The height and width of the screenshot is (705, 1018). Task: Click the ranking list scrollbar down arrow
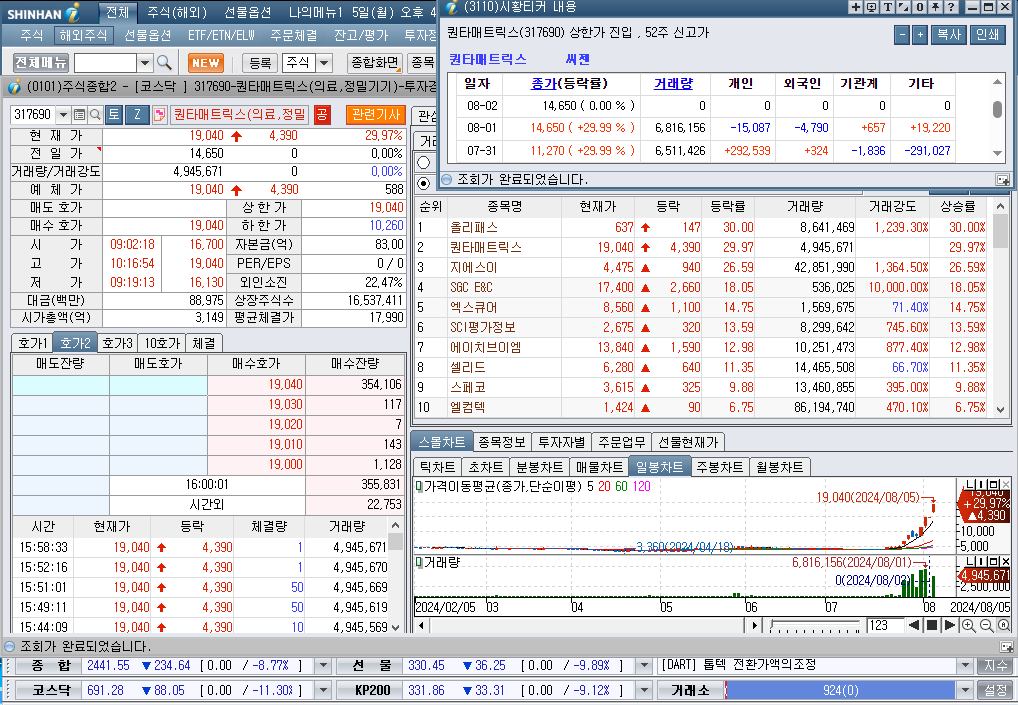(x=1000, y=410)
